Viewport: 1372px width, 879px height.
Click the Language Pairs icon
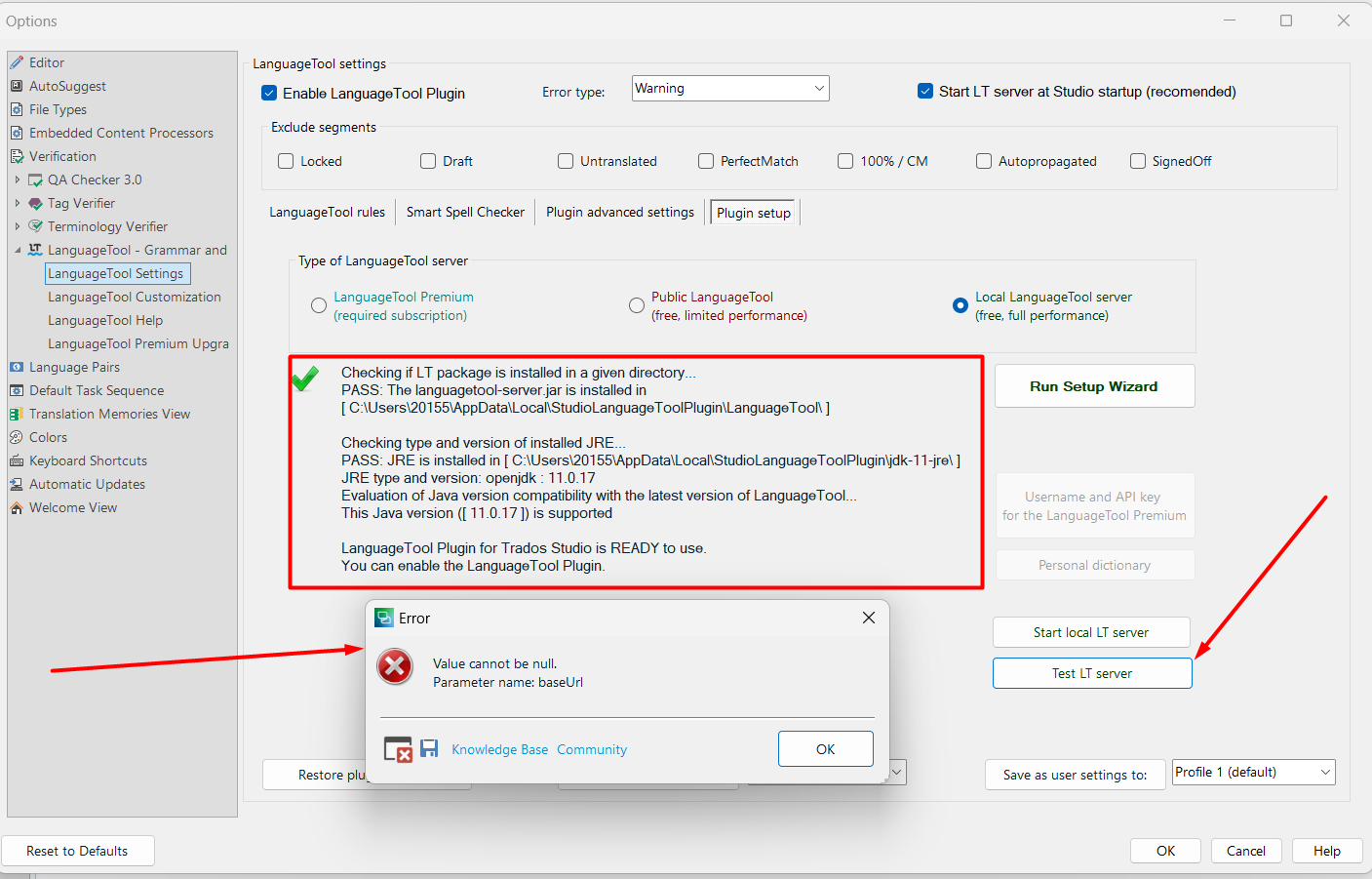point(17,367)
